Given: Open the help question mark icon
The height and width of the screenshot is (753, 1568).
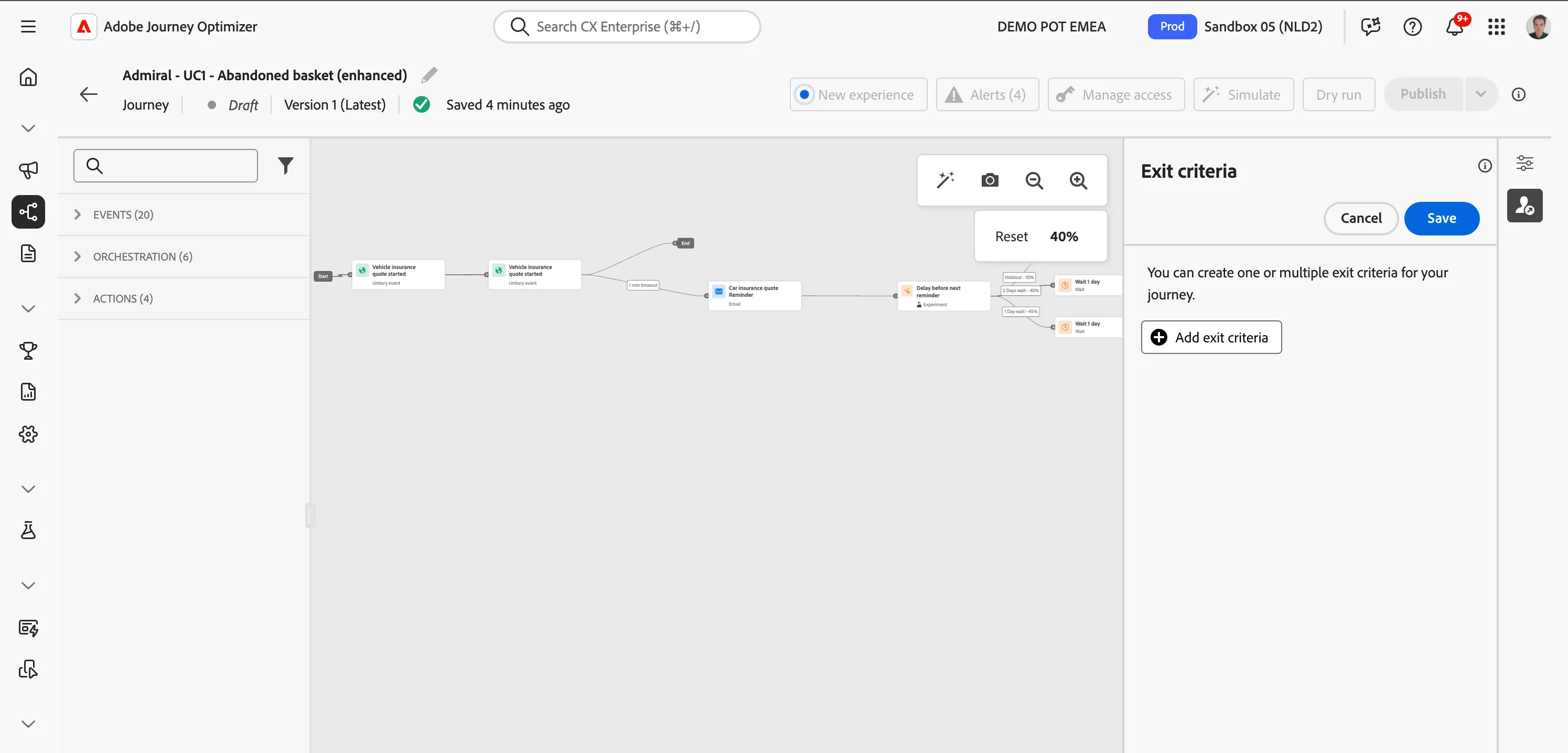Looking at the screenshot, I should click(x=1412, y=26).
